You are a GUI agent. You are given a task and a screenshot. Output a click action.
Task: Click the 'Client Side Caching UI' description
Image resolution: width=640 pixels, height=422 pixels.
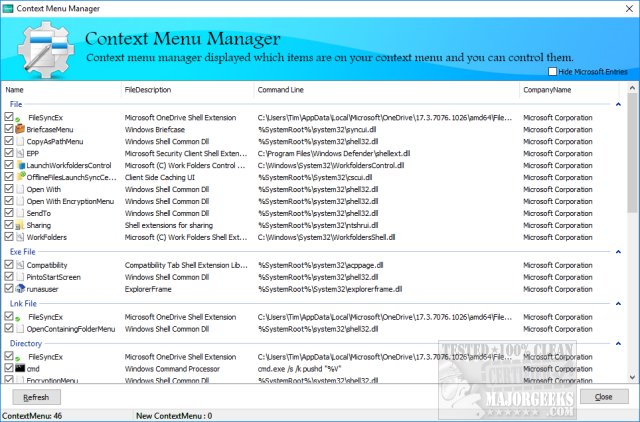coord(160,177)
